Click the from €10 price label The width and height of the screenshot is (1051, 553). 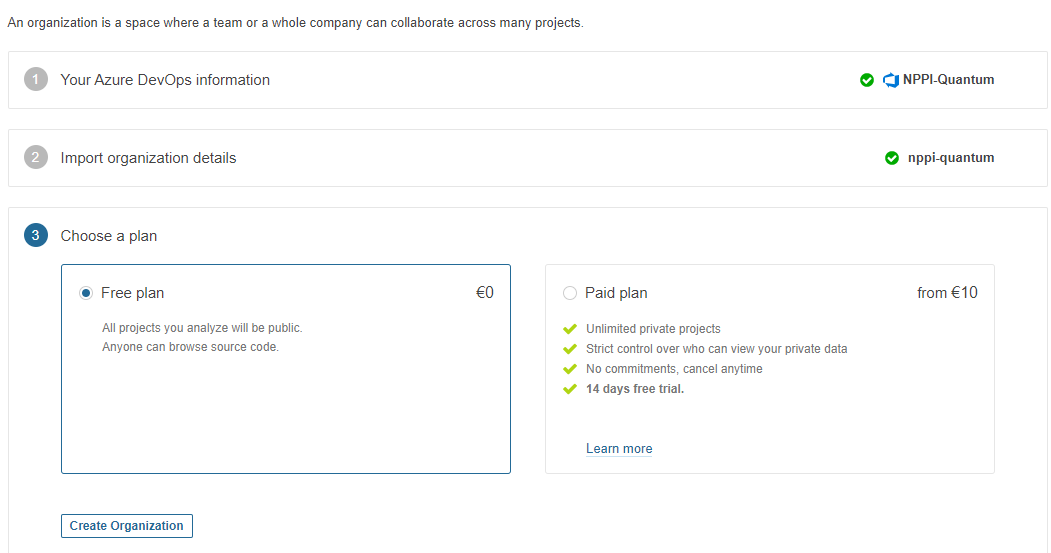coord(947,293)
